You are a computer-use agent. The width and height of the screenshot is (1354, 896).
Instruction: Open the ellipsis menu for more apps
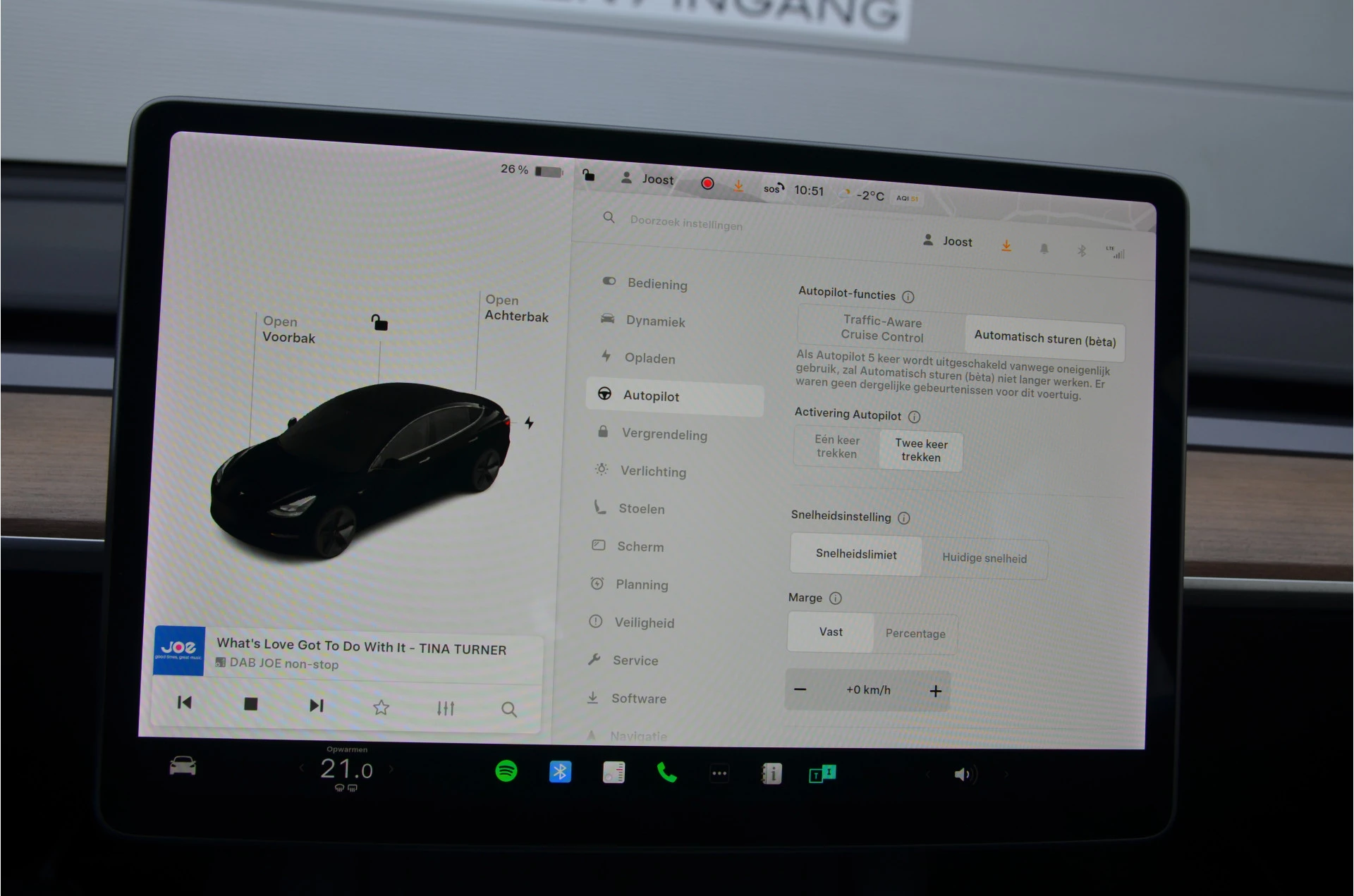719,773
